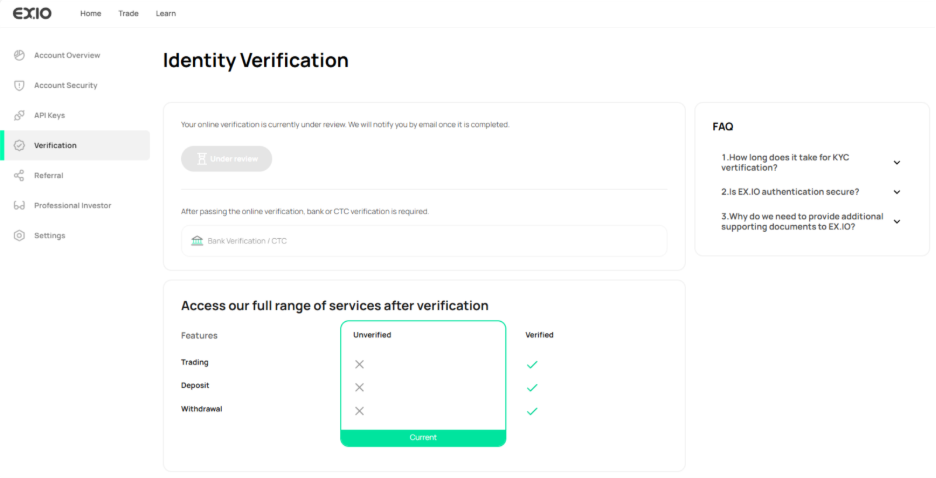
Task: Go to the Learn menu item
Action: click(x=166, y=13)
